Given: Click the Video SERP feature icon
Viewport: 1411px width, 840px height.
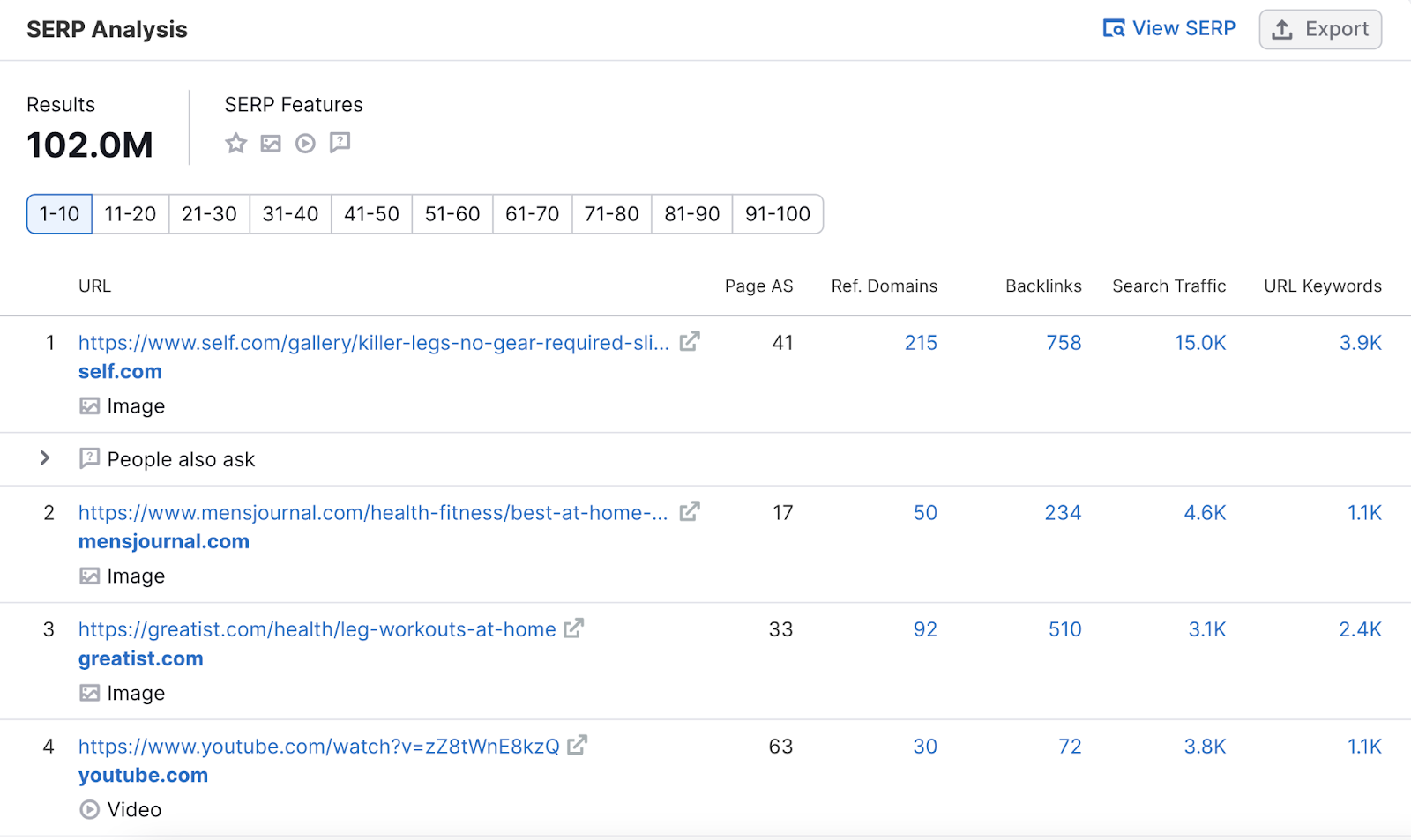Looking at the screenshot, I should click(305, 143).
